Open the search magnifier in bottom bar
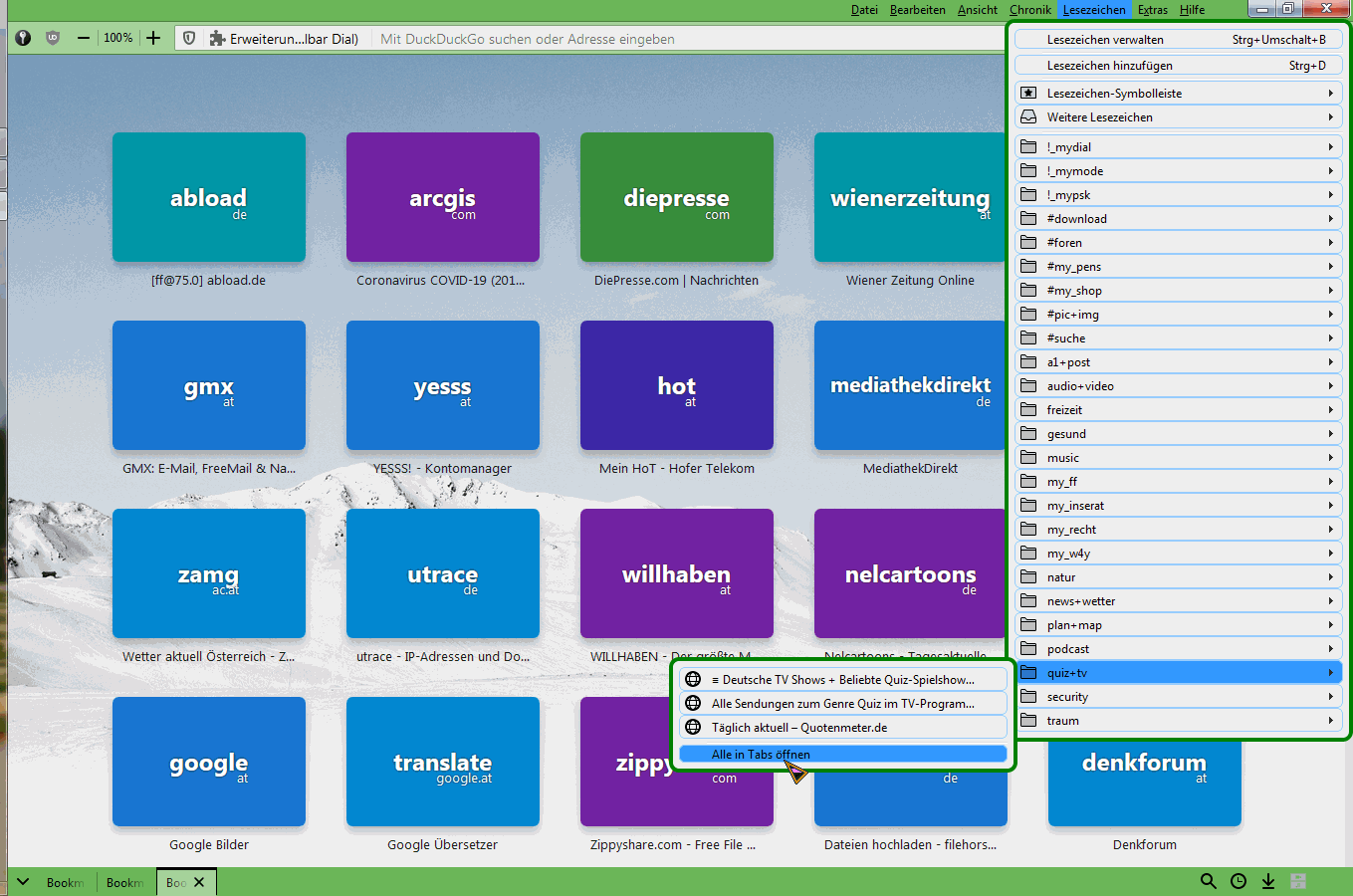The height and width of the screenshot is (896, 1353). pos(1208,881)
